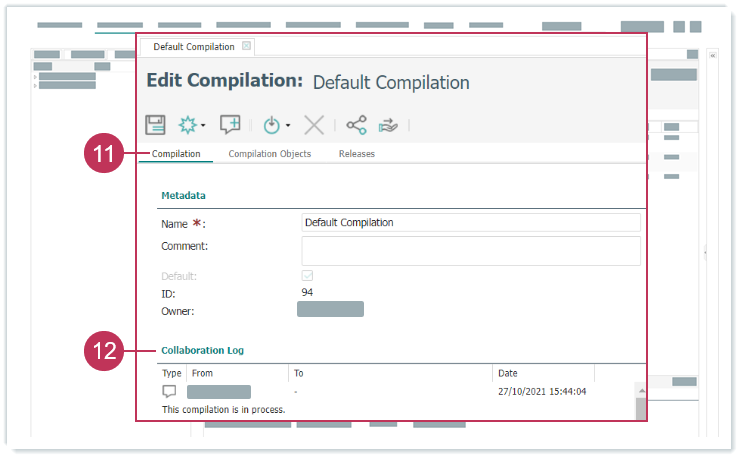Click the Collaboration Log scrollbar up arrow
The image size is (741, 459).
641,388
